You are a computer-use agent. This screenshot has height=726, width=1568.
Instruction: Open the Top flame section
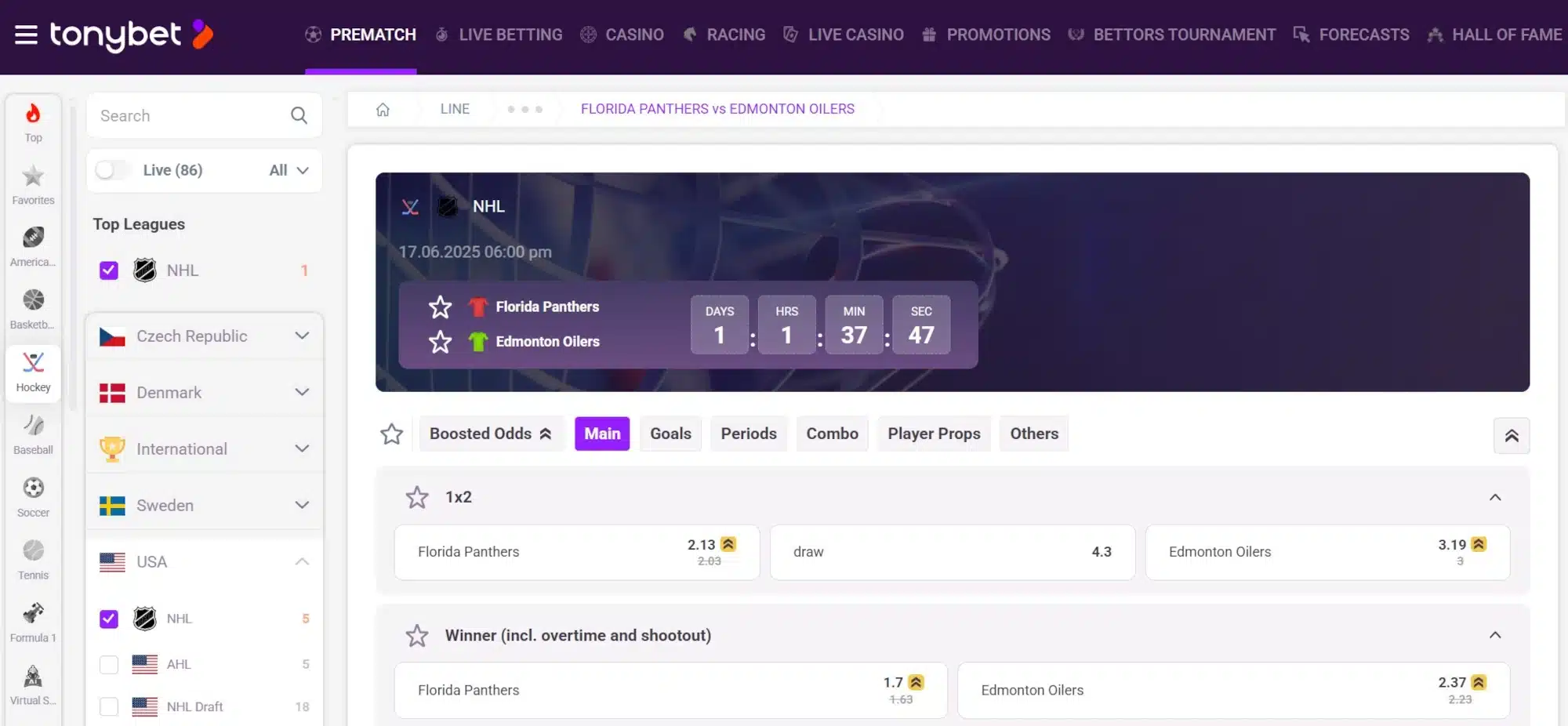click(x=33, y=122)
